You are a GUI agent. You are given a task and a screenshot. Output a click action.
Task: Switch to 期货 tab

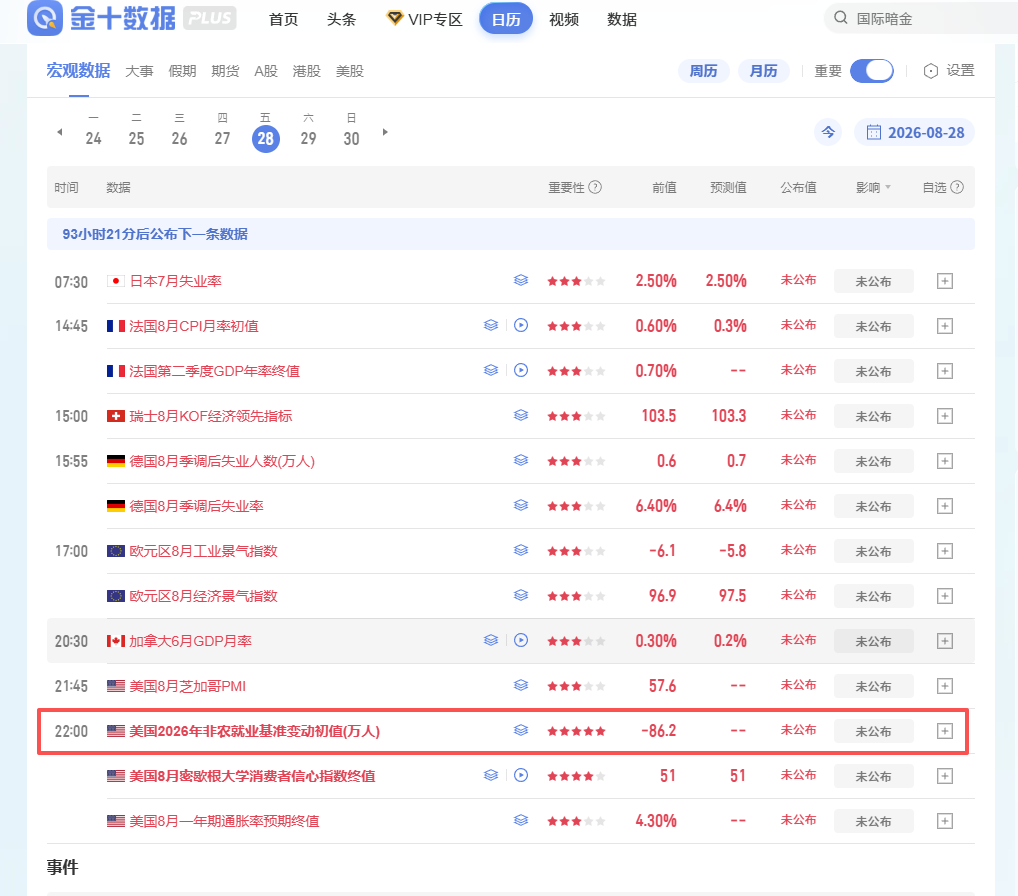[x=225, y=71]
